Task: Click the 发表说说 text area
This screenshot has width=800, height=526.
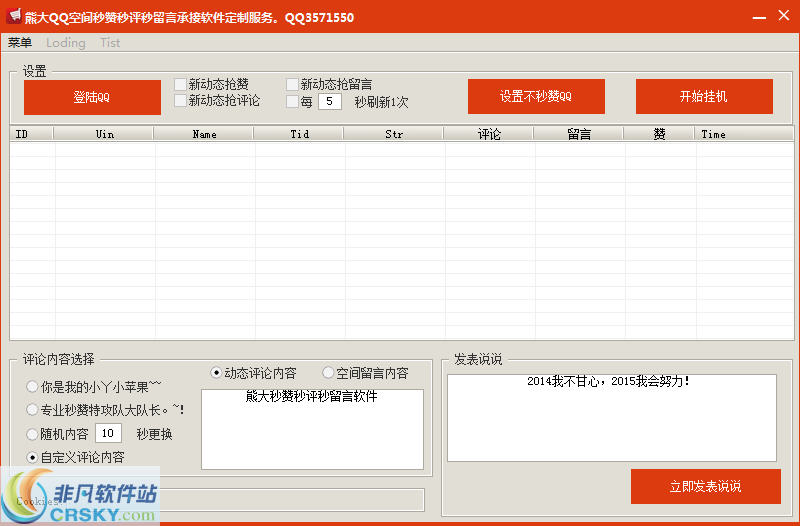Action: pyautogui.click(x=612, y=418)
